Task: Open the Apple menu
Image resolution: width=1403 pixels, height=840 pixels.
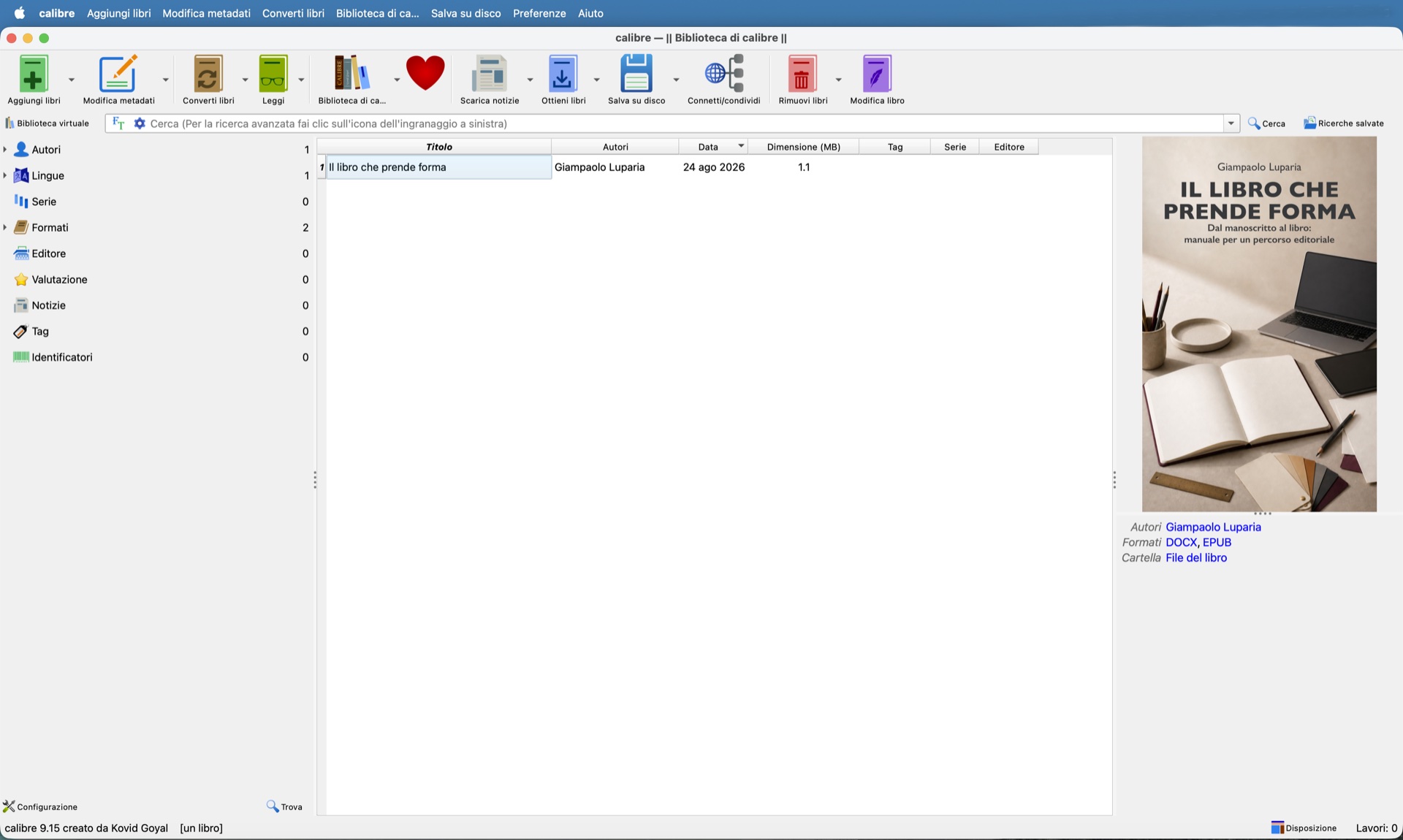Action: coord(20,13)
